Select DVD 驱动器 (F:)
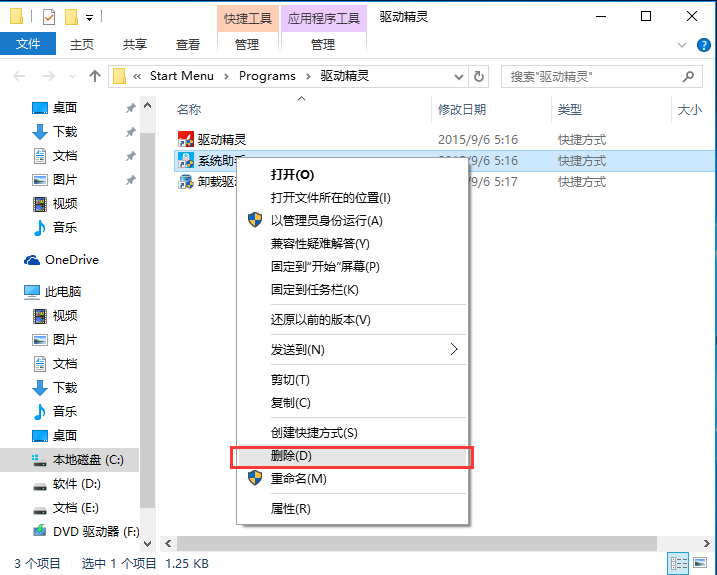 coord(96,532)
